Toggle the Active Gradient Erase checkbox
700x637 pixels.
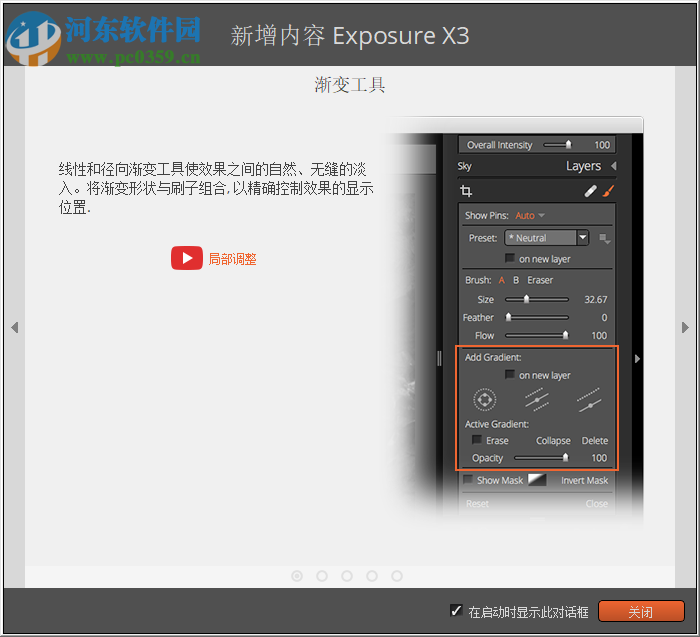477,440
